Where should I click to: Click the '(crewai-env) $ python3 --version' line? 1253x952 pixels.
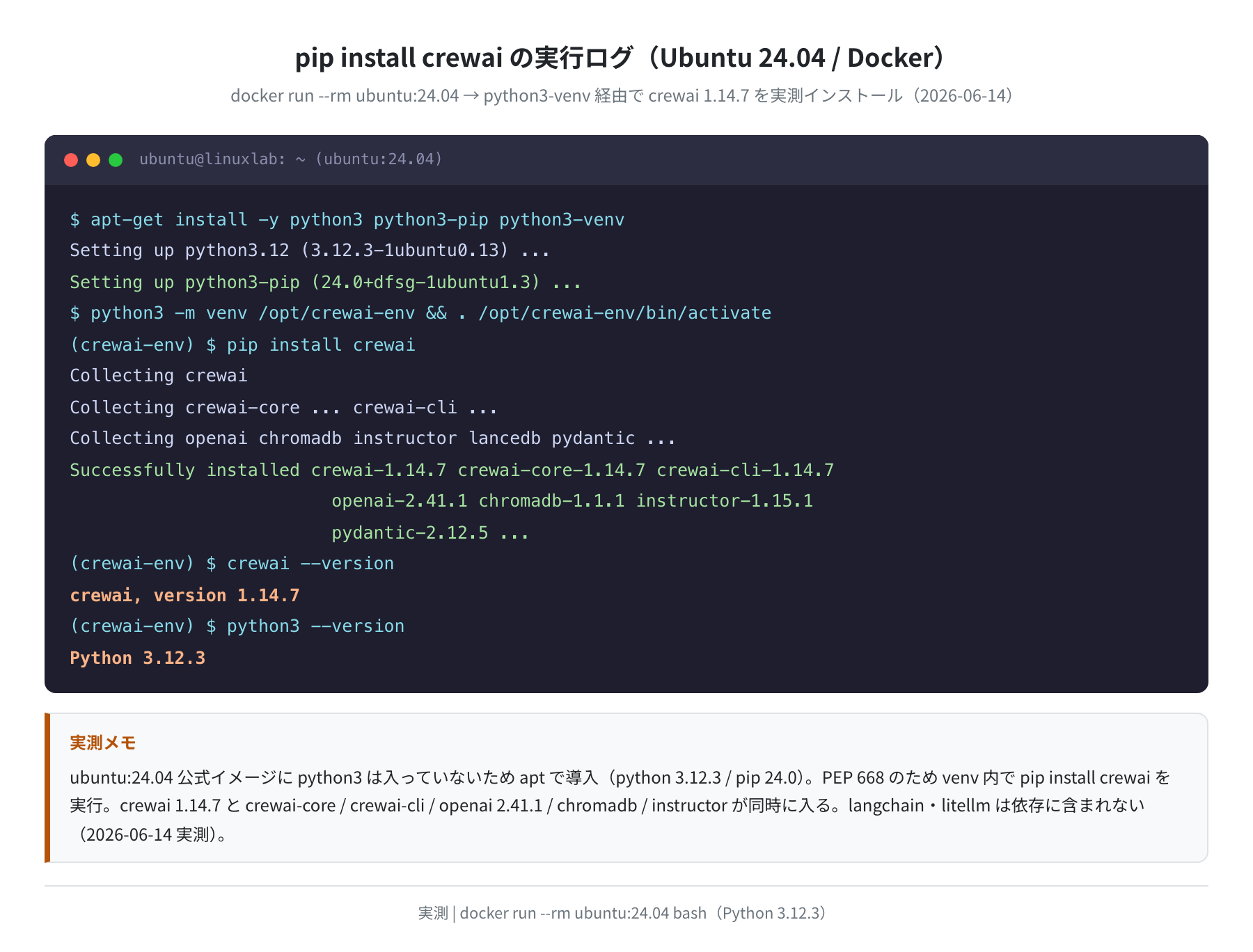pyautogui.click(x=237, y=626)
